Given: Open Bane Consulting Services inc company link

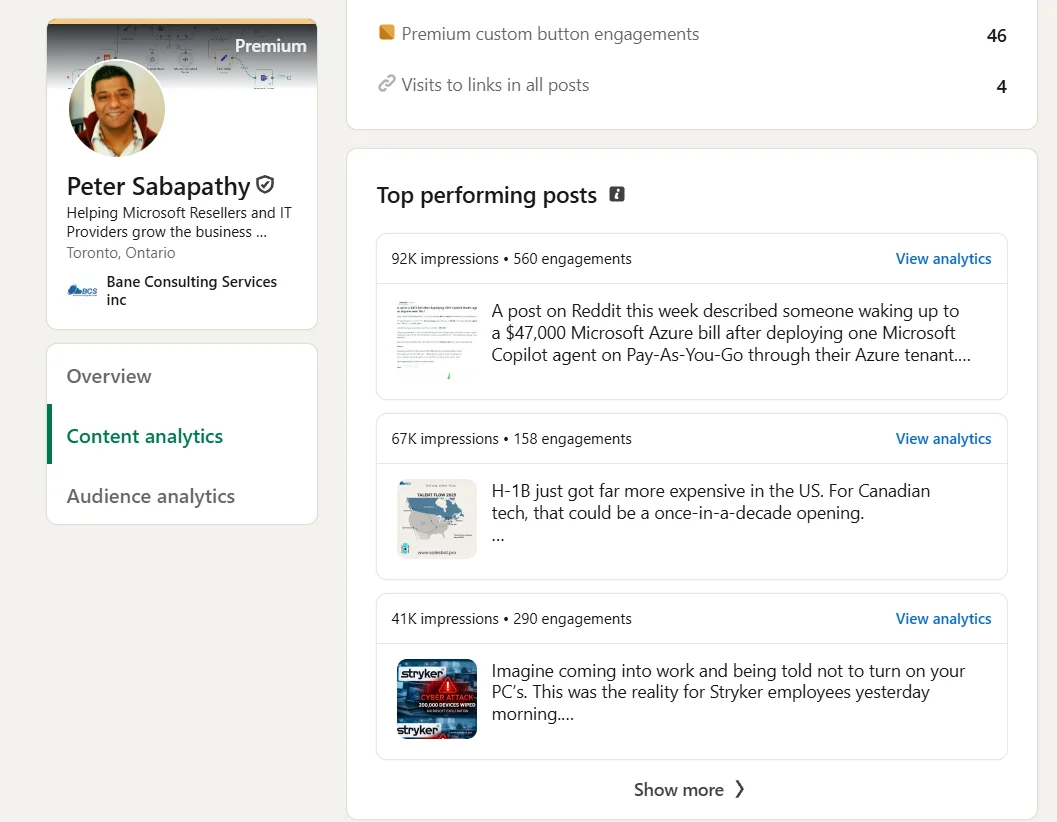Looking at the screenshot, I should tap(191, 291).
